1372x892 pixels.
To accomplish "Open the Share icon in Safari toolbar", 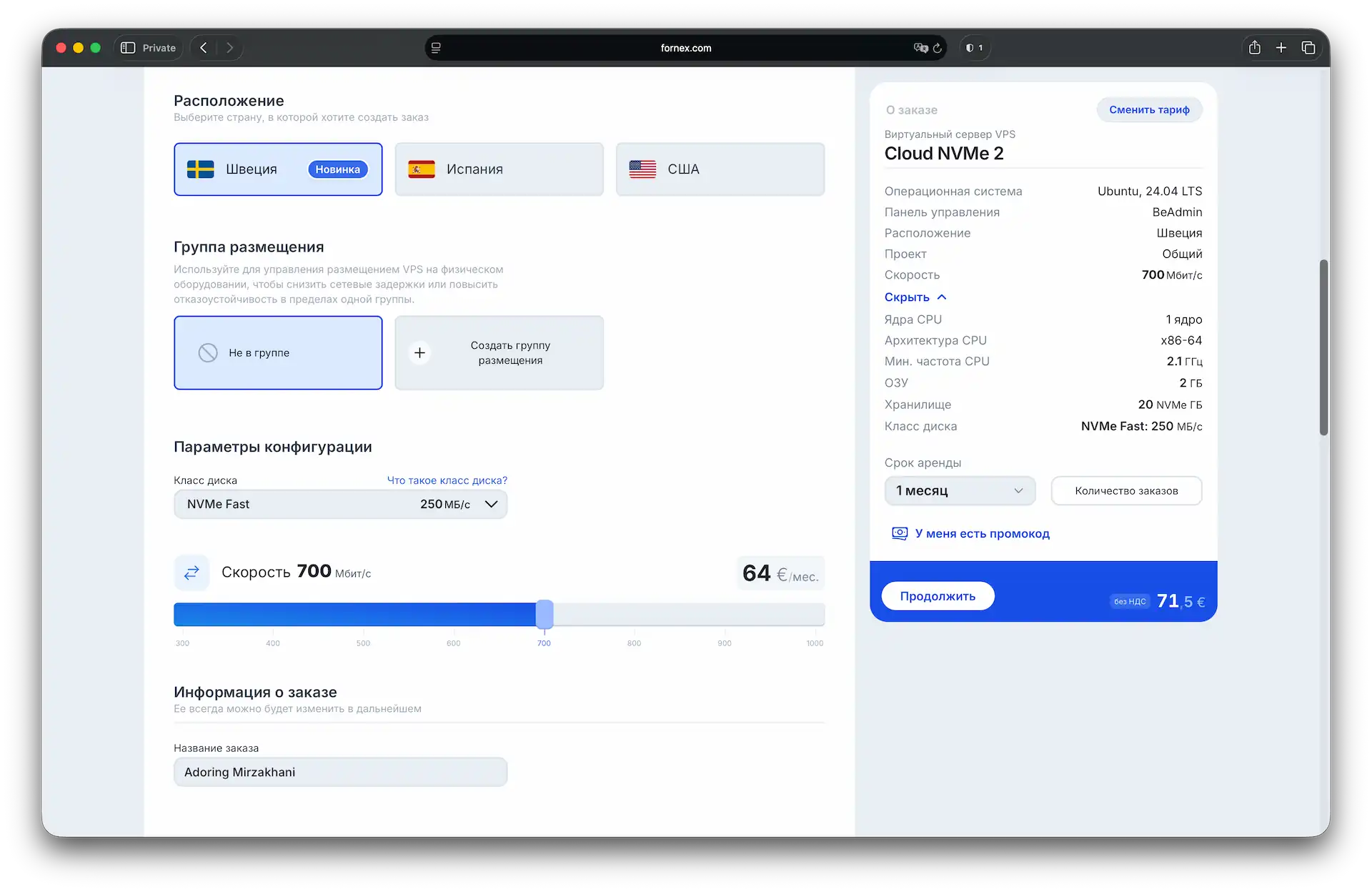I will 1254,48.
